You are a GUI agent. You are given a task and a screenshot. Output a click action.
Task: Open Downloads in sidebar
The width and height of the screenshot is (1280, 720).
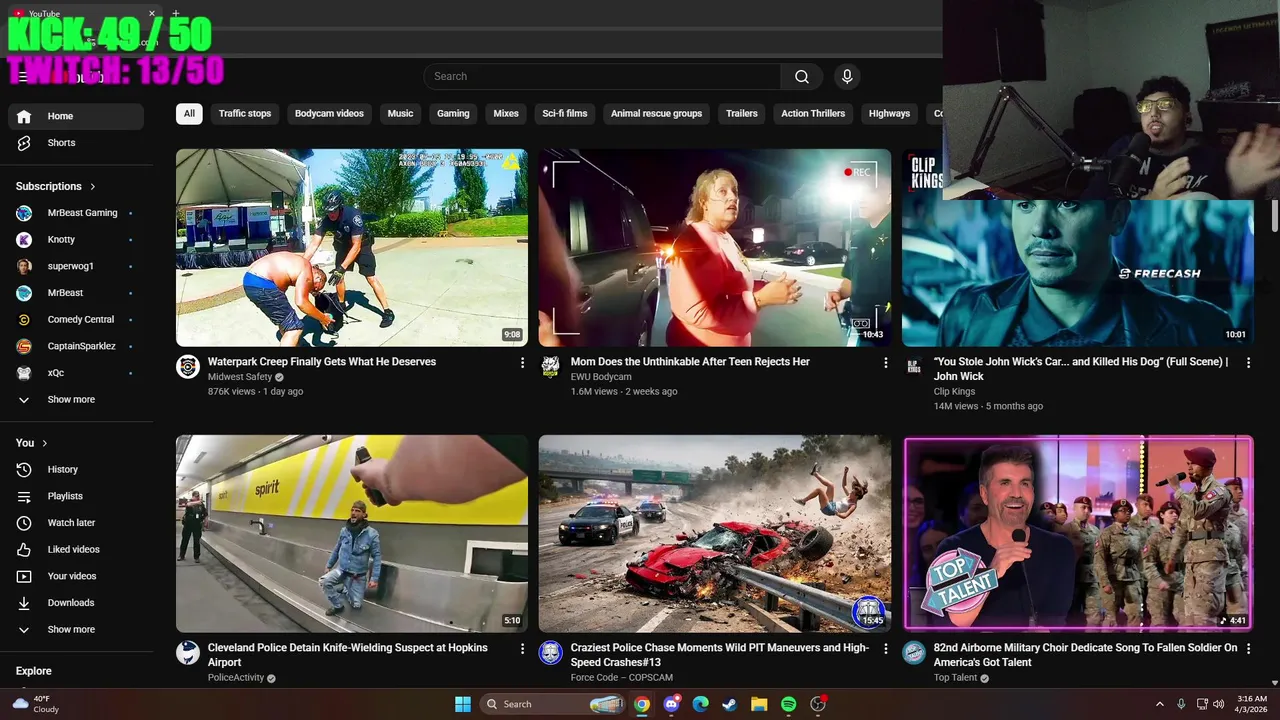(x=76, y=603)
